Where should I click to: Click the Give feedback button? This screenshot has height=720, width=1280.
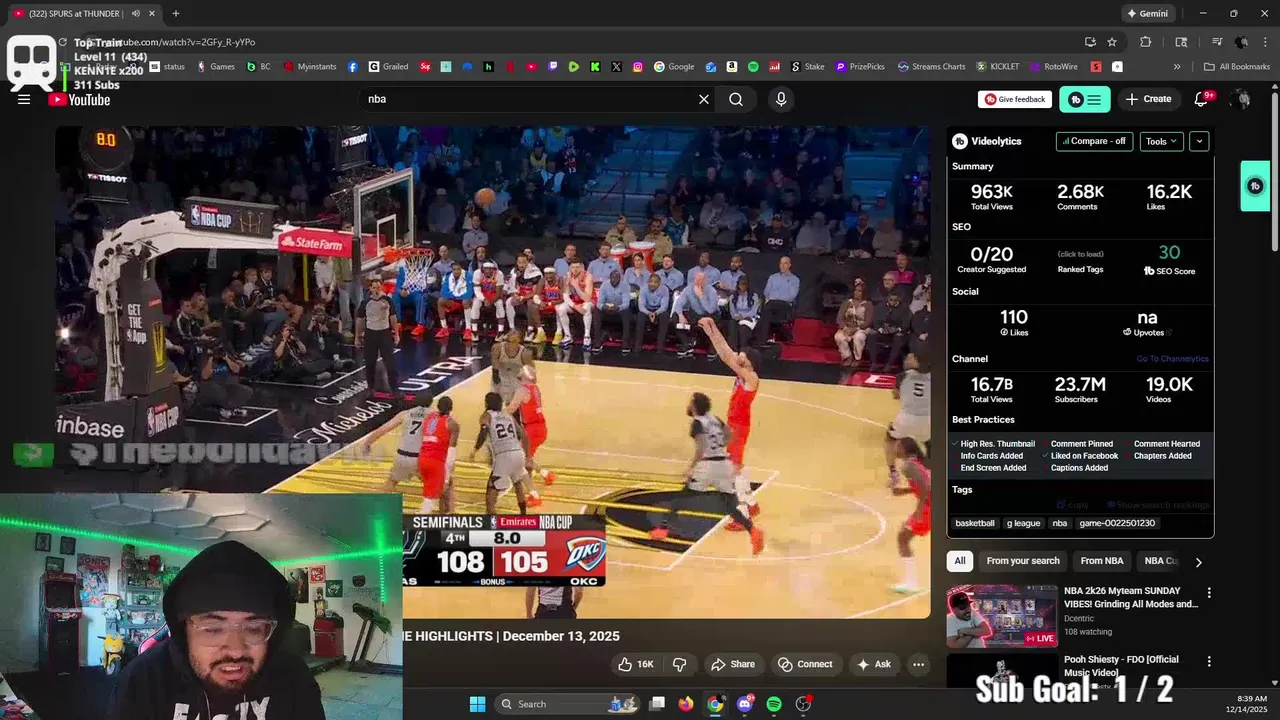(x=1015, y=99)
